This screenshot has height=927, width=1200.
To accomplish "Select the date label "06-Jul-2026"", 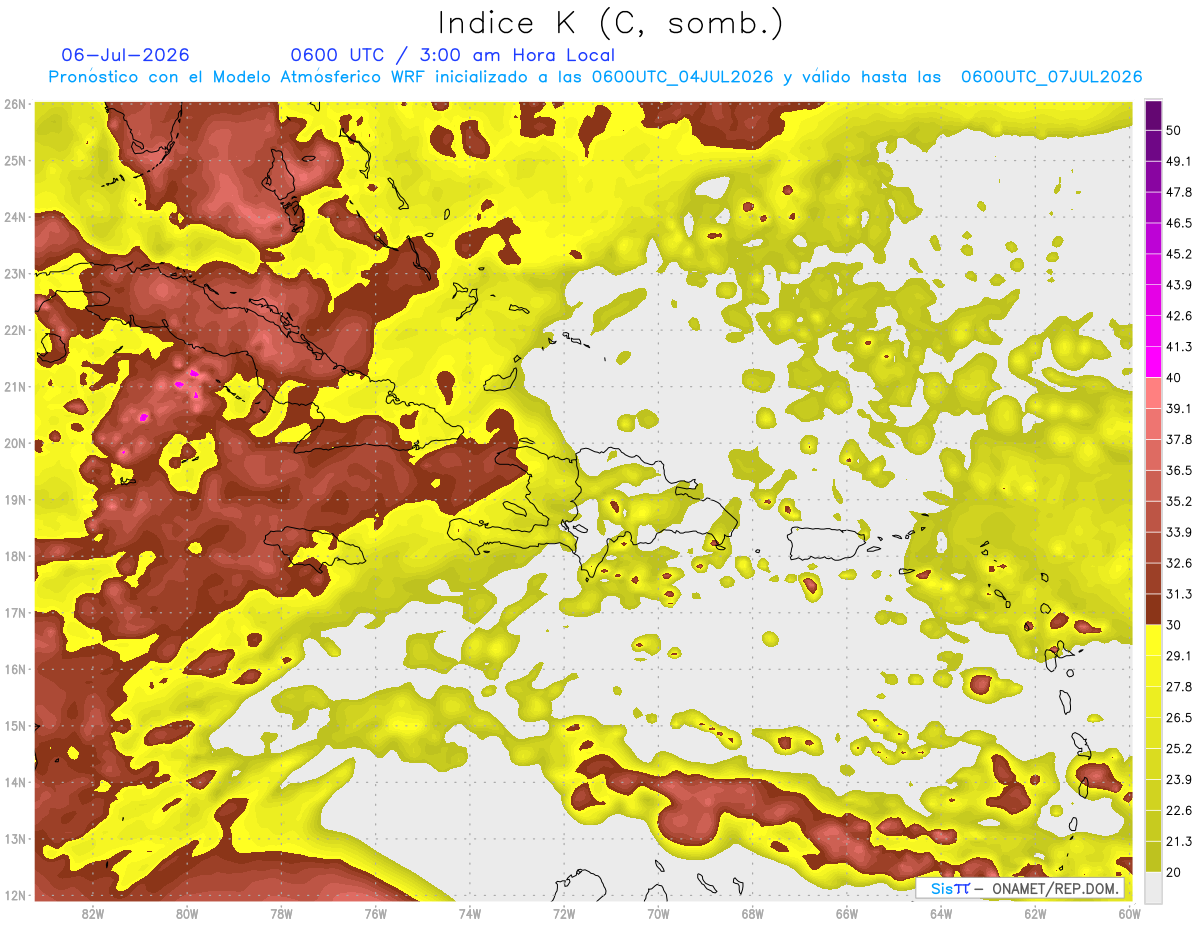I will pyautogui.click(x=125, y=55).
